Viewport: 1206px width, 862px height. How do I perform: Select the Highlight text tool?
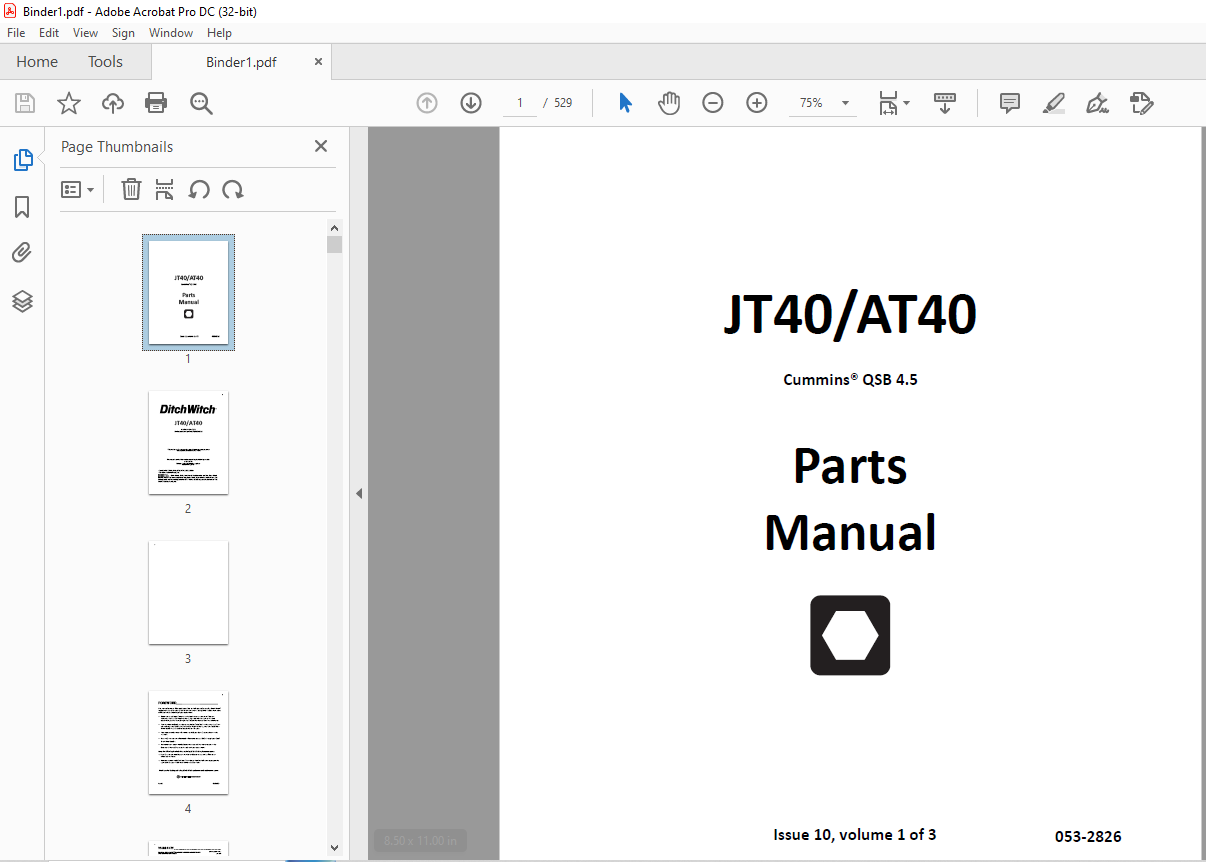[1053, 103]
